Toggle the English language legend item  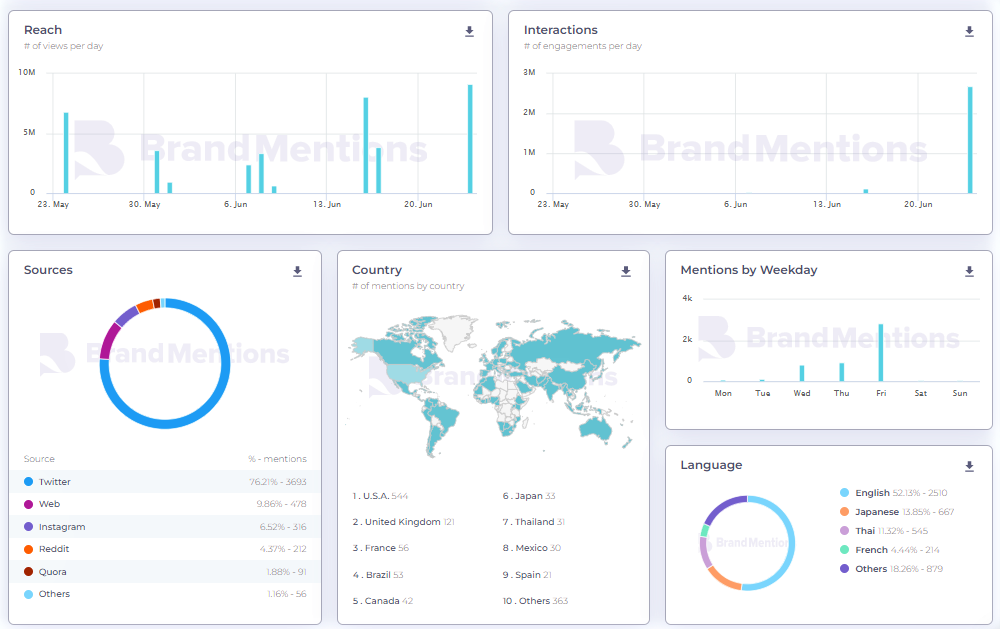tap(872, 493)
